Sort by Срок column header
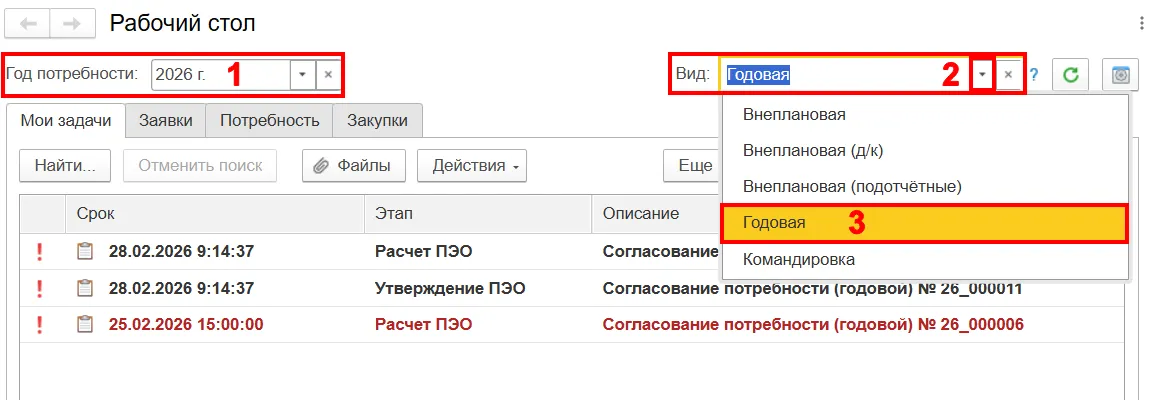Viewport: 1150px width, 400px height. (215, 214)
